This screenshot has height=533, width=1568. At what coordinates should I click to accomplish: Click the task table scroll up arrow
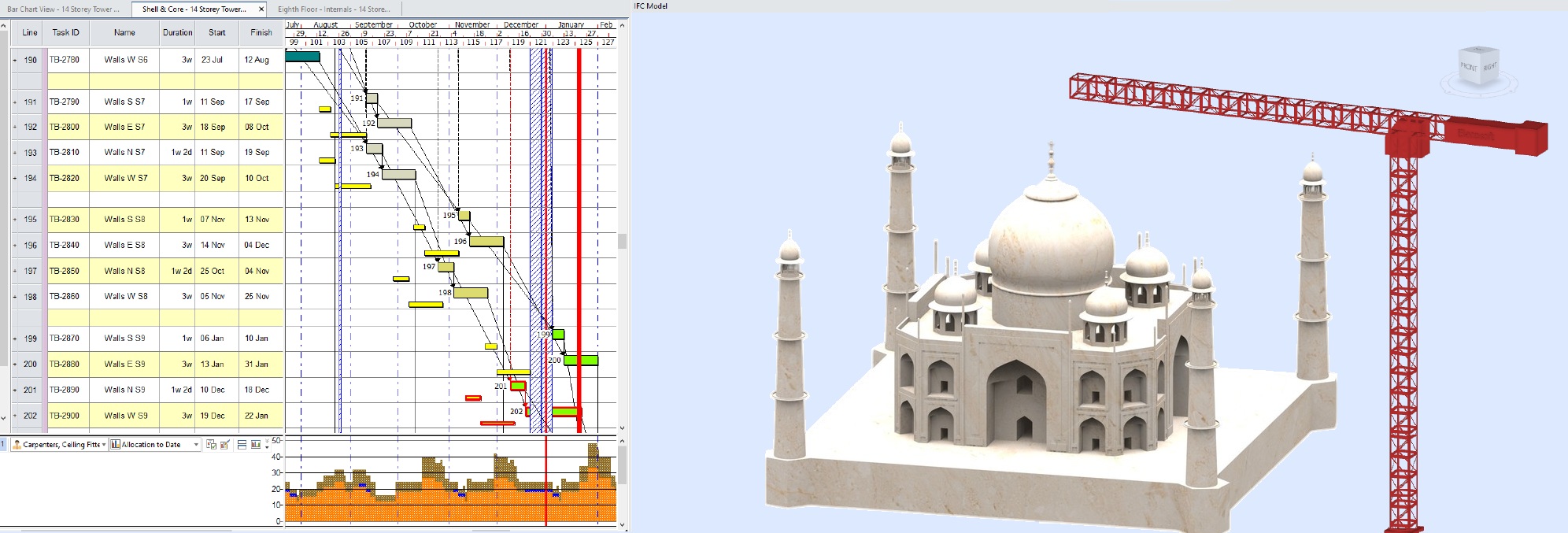4,26
